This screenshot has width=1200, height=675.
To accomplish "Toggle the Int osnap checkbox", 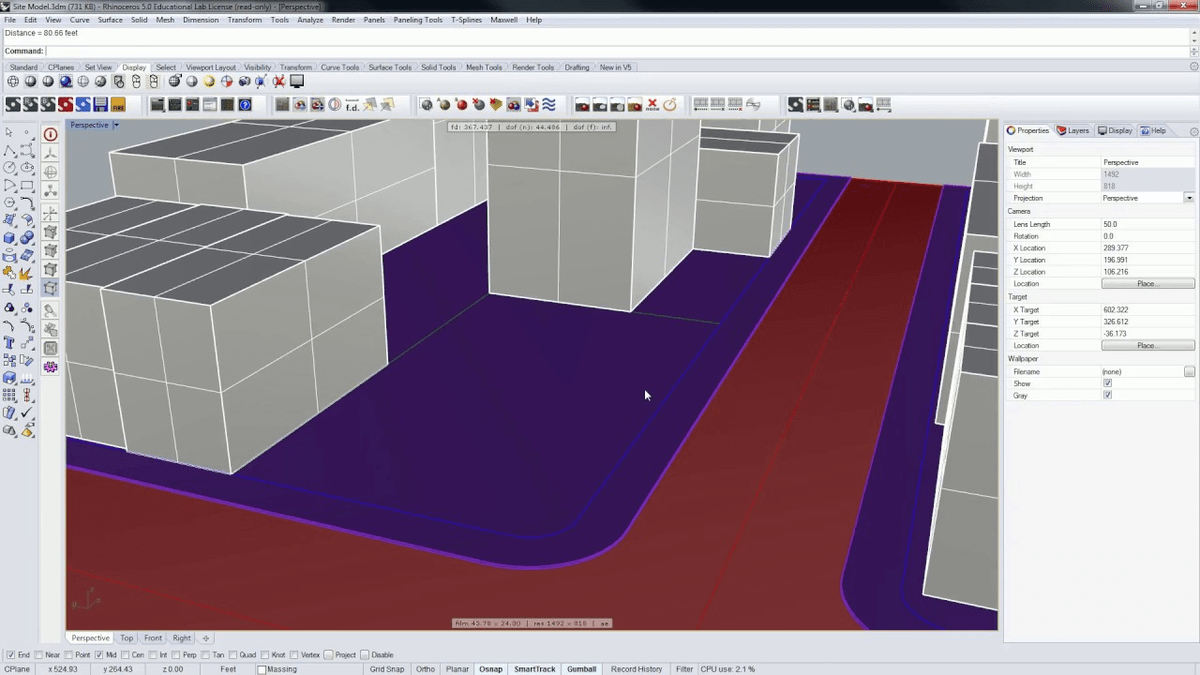I will (153, 655).
